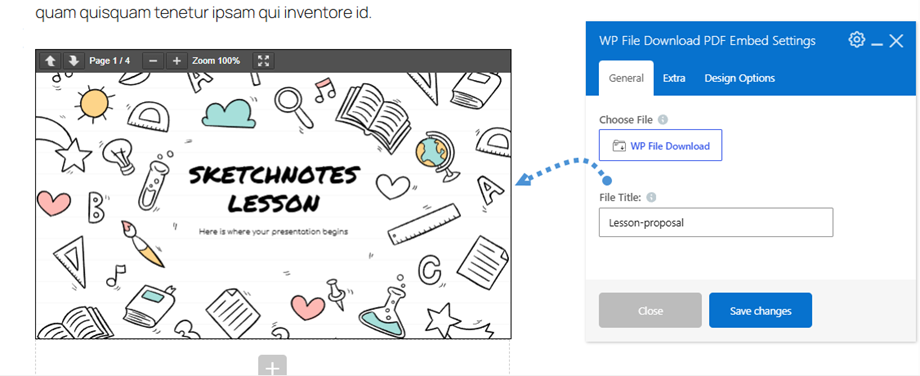Save changes to PDF embed settings
The image size is (920, 376).
tap(760, 310)
